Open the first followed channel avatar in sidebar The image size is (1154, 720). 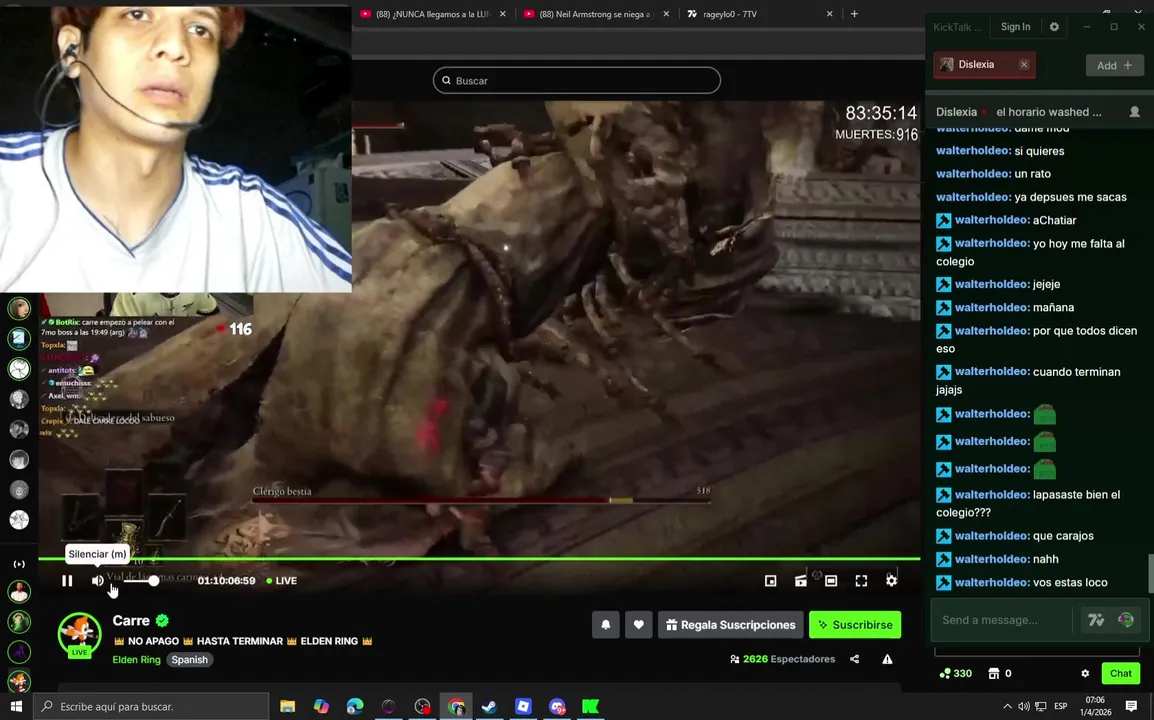pos(19,308)
